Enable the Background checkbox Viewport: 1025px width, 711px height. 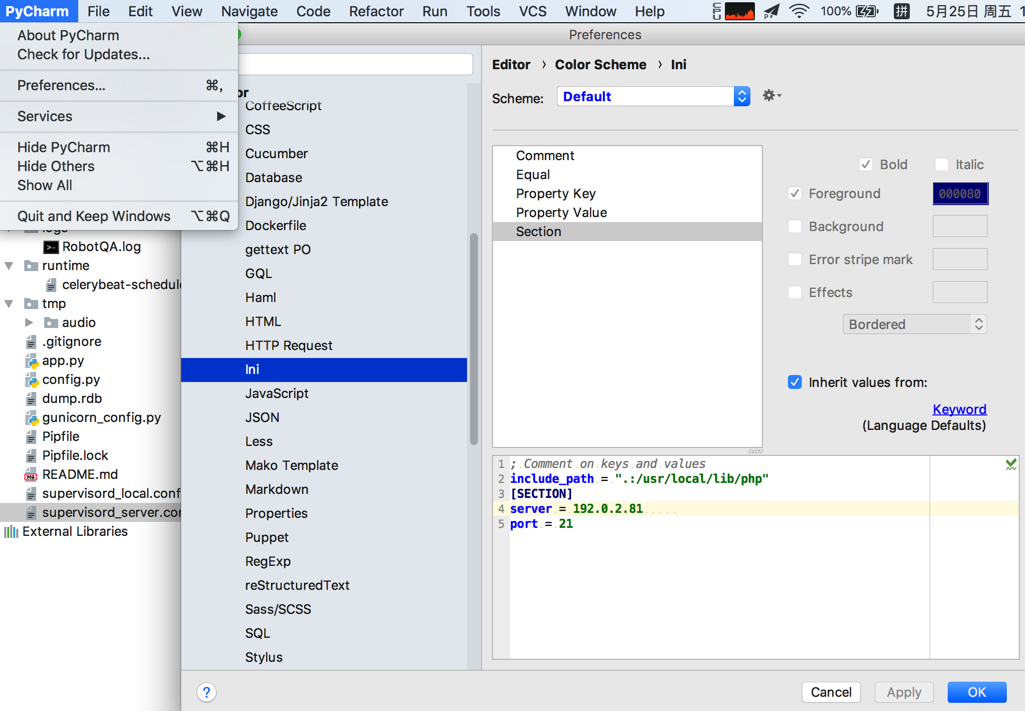coord(795,226)
